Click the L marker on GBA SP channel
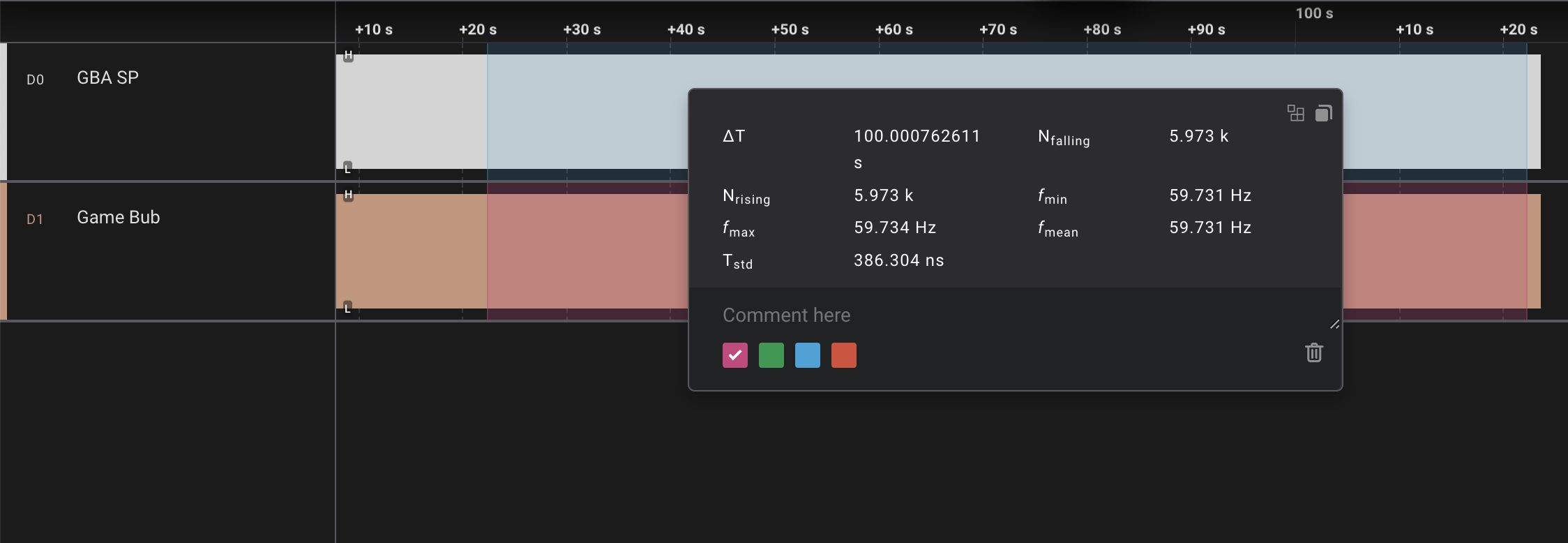 coord(348,168)
